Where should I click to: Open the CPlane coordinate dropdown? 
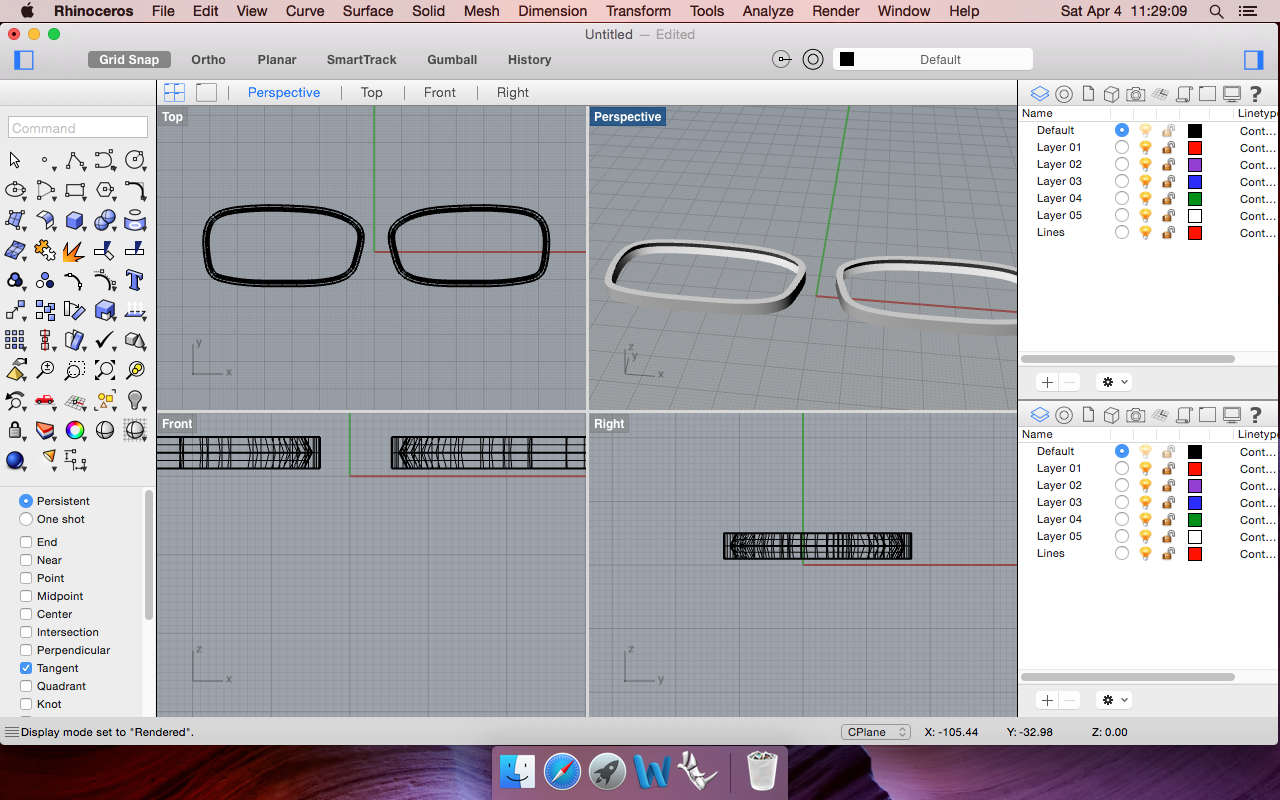click(875, 732)
